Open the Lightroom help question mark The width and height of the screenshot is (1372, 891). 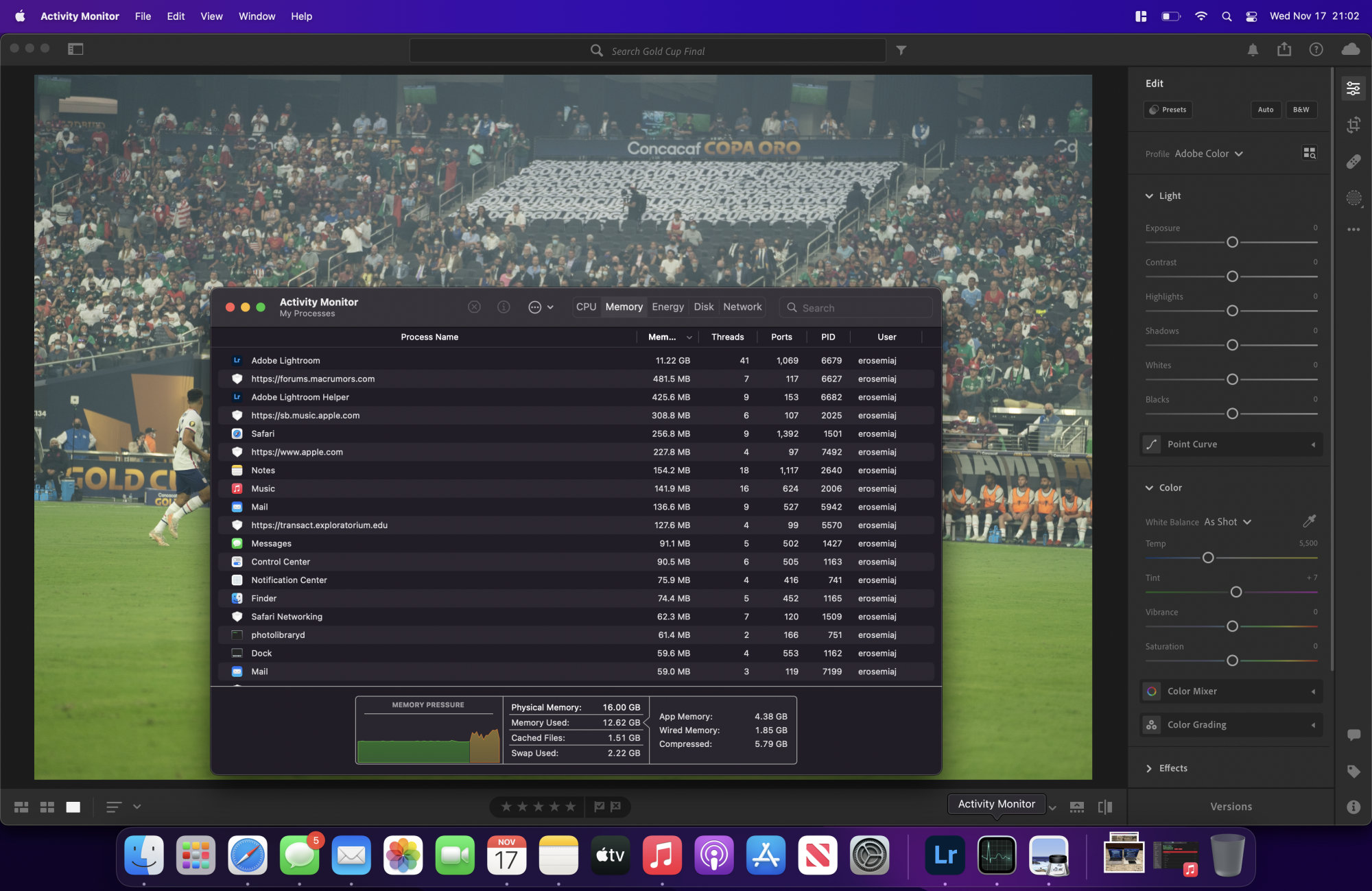click(x=1316, y=49)
